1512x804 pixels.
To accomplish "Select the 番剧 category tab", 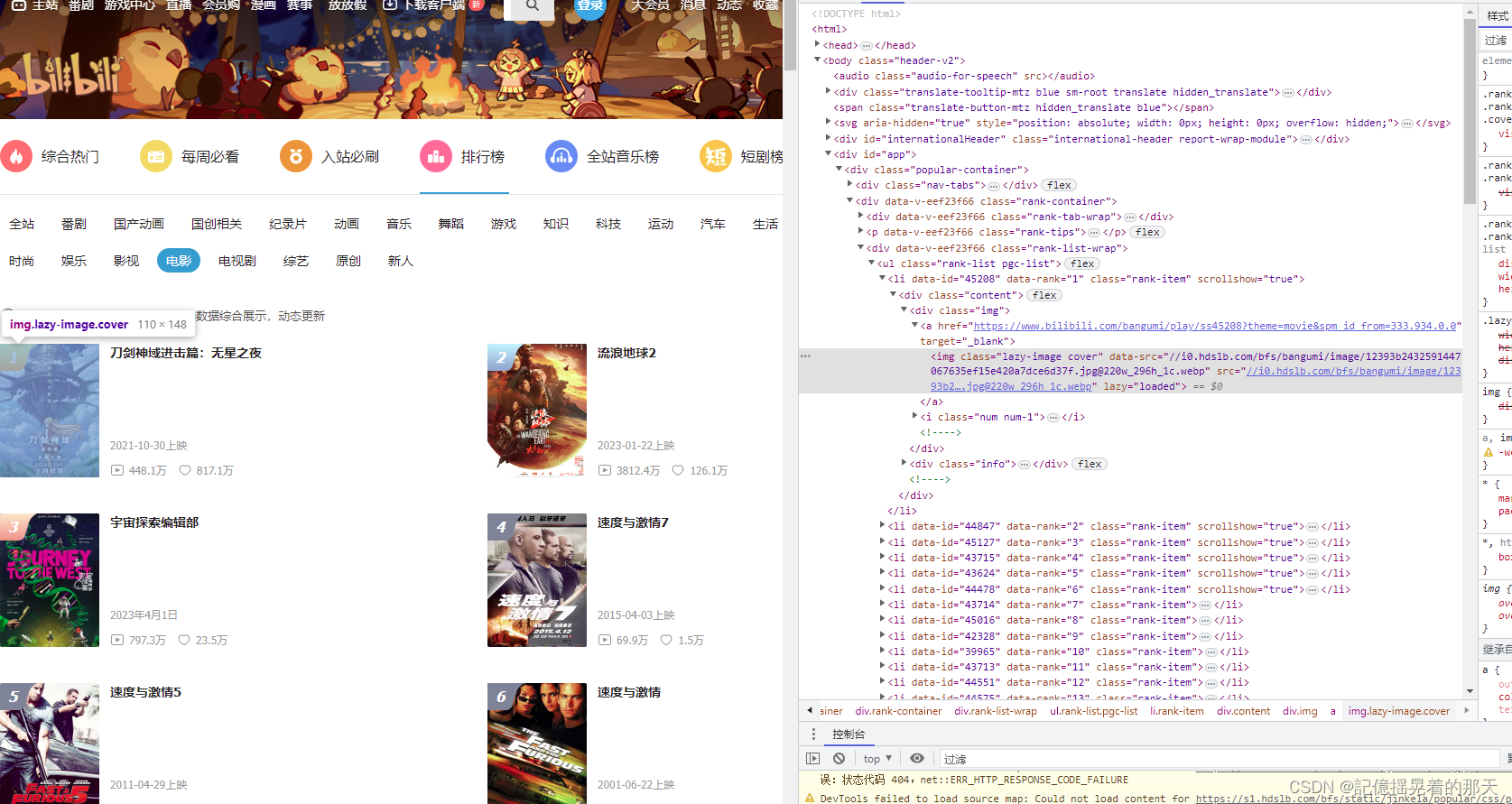I will pyautogui.click(x=74, y=224).
